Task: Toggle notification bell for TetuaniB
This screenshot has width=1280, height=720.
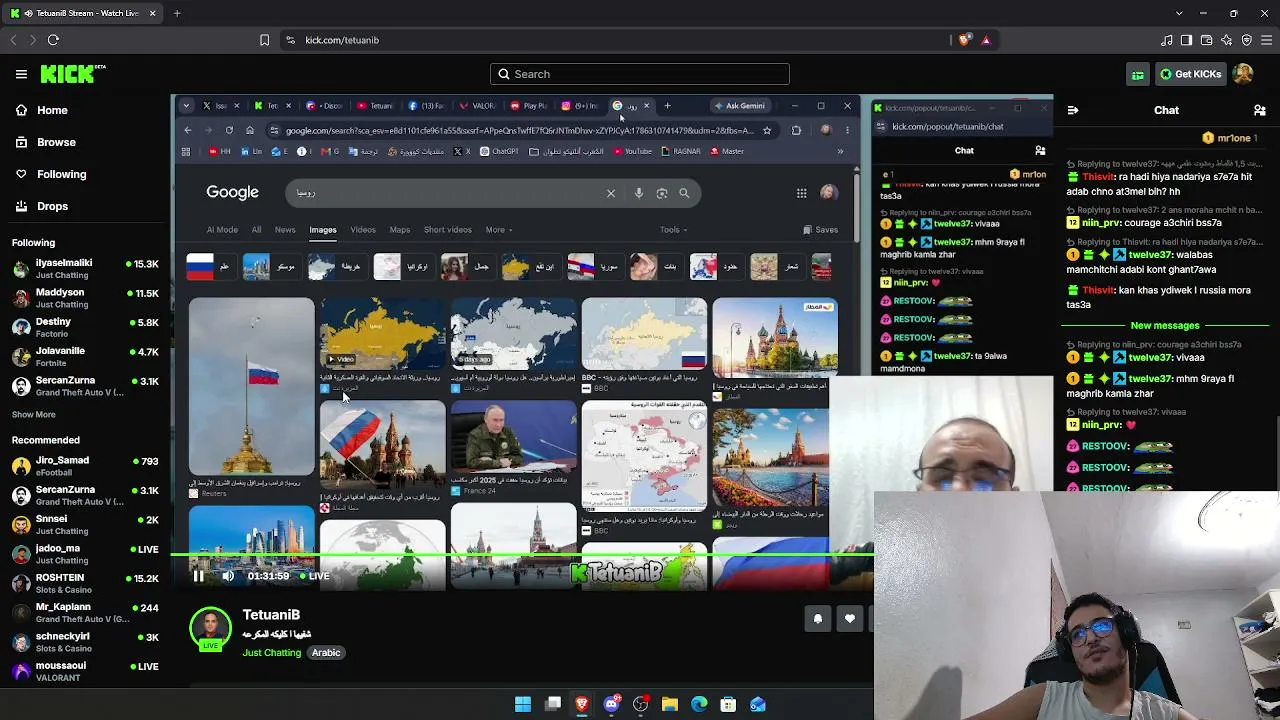Action: [x=818, y=619]
